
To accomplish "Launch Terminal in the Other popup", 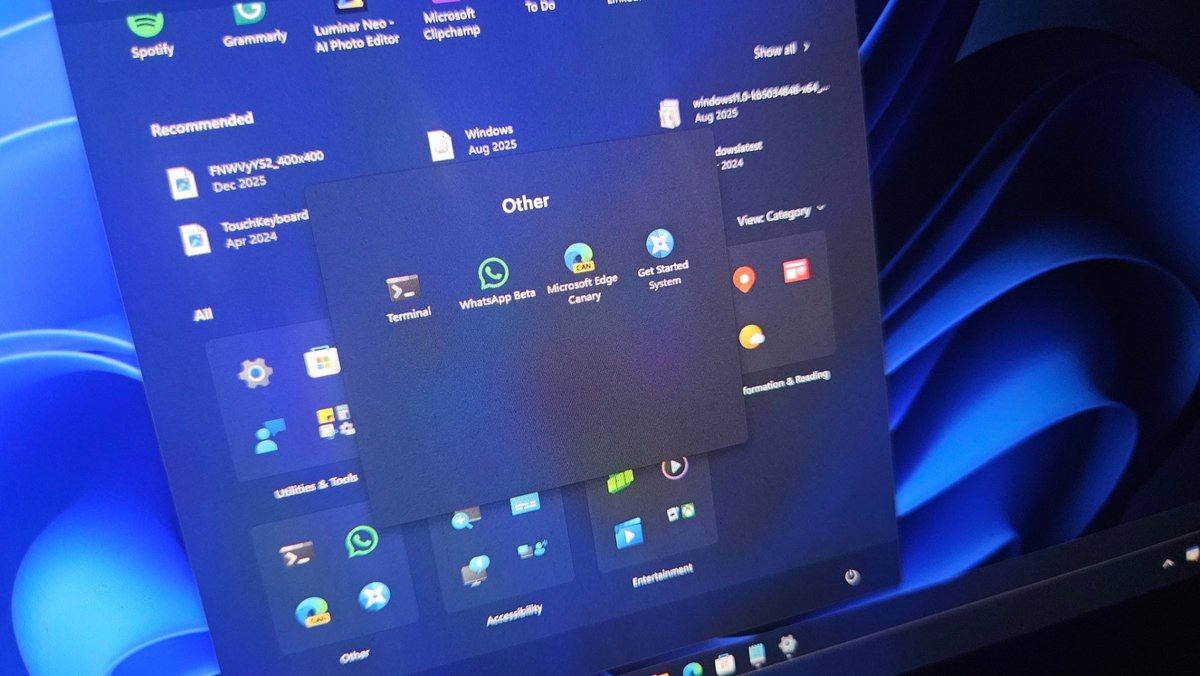I will click(x=407, y=298).
